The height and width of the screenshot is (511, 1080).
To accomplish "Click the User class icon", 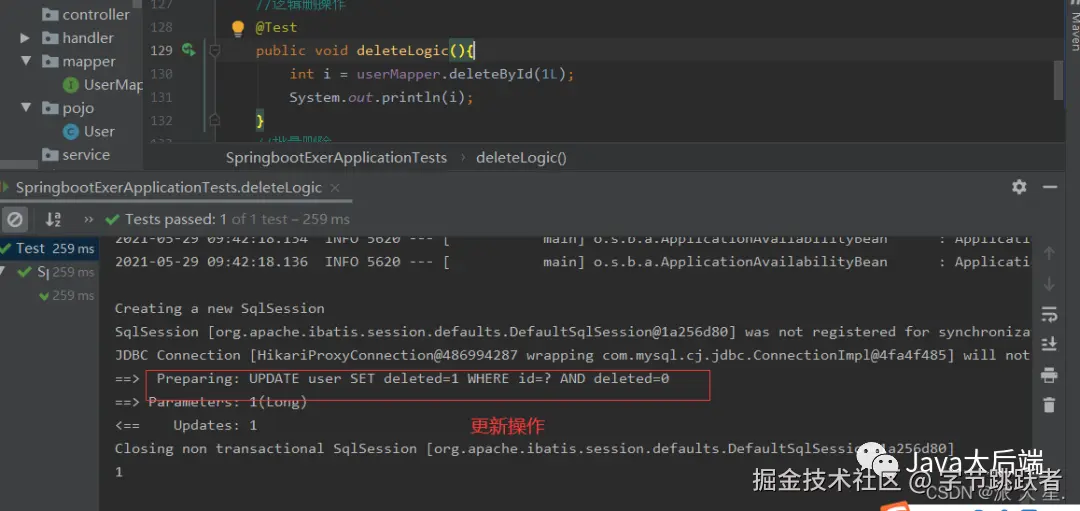I will (x=70, y=132).
